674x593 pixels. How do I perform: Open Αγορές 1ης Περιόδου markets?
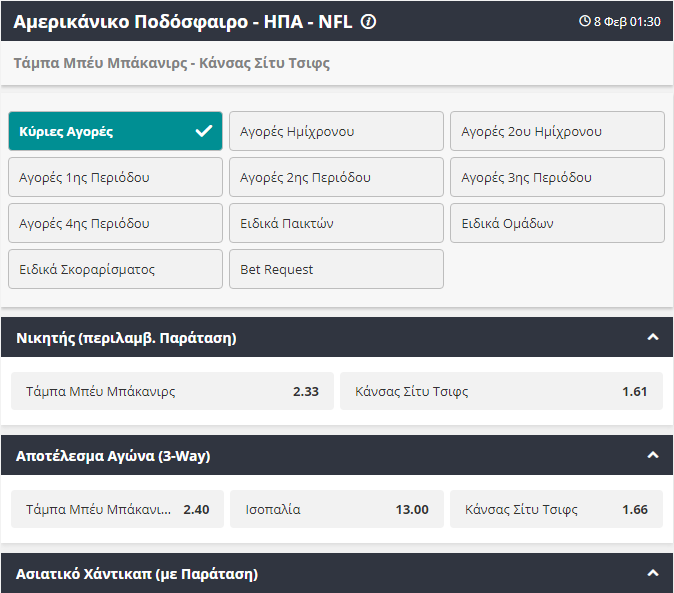tap(115, 177)
